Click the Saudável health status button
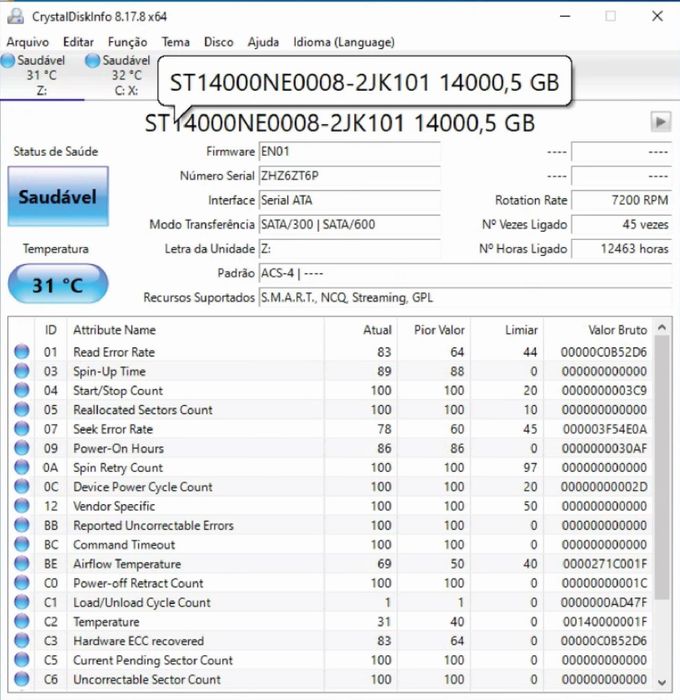This screenshot has height=700, width=680. (58, 196)
